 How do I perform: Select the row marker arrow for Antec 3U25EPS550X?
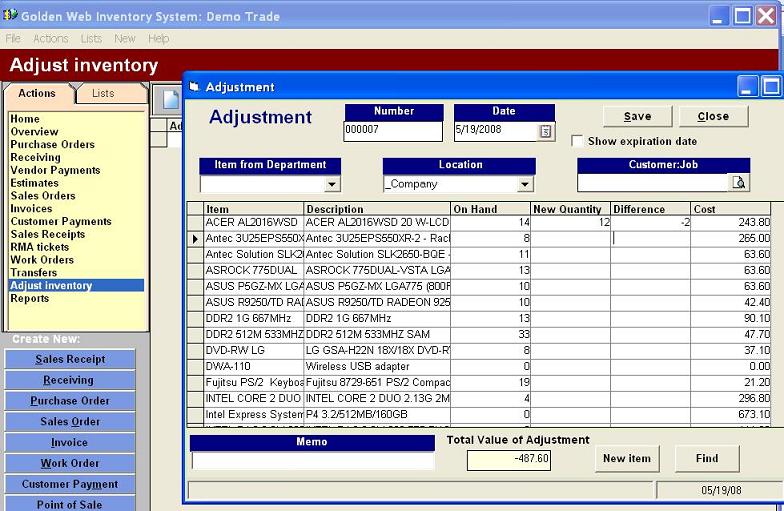pos(195,239)
